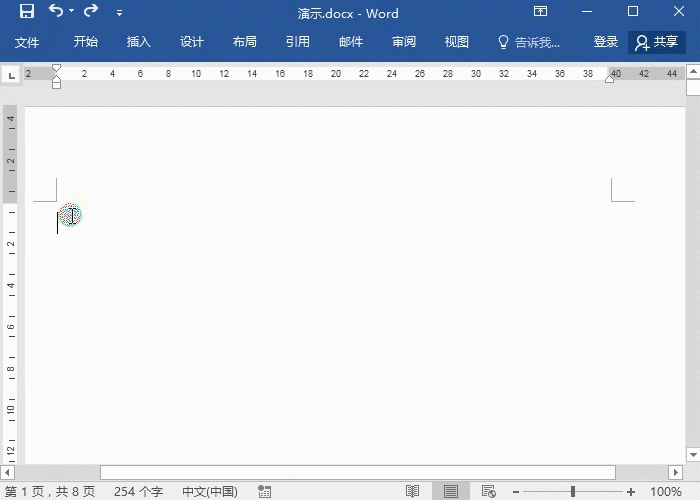The width and height of the screenshot is (700, 500).
Task: Expand Customize Quick Access Toolbar dropdown
Action: pyautogui.click(x=120, y=14)
